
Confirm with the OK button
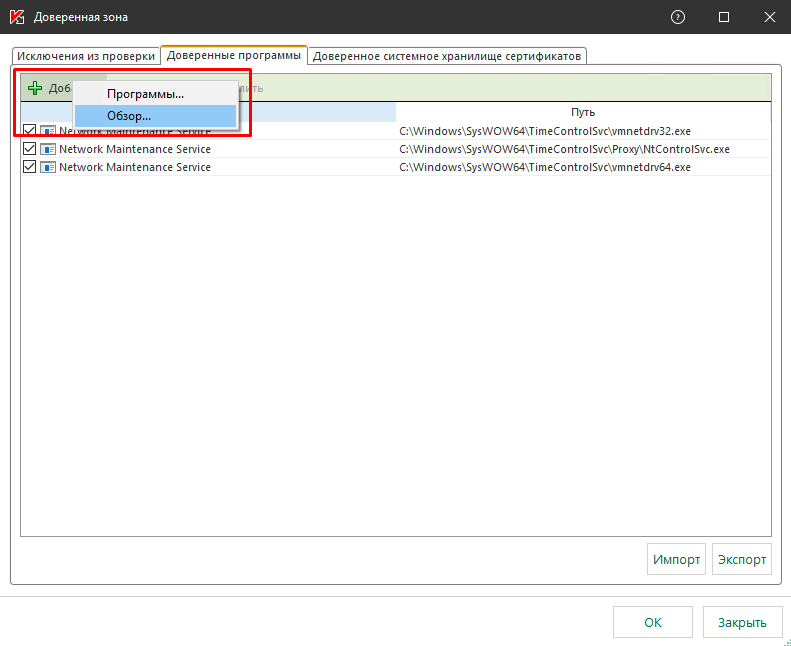(x=653, y=622)
